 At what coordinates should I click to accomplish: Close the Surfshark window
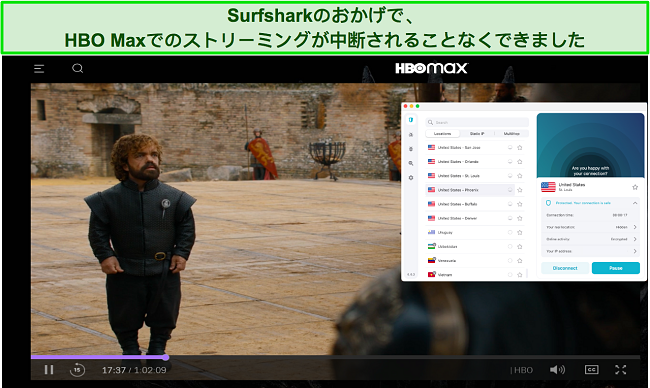tap(405, 106)
